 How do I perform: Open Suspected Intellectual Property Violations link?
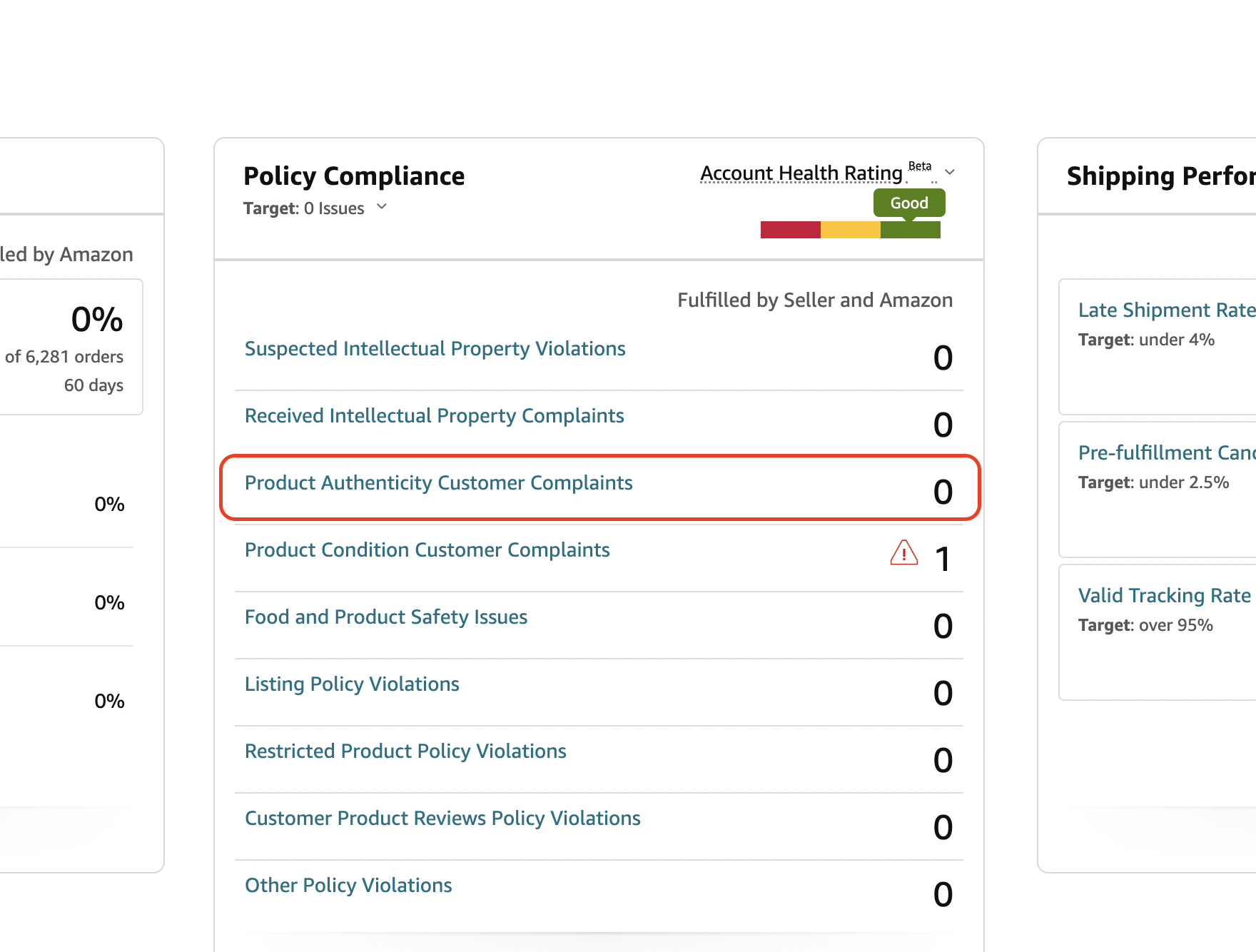click(435, 349)
